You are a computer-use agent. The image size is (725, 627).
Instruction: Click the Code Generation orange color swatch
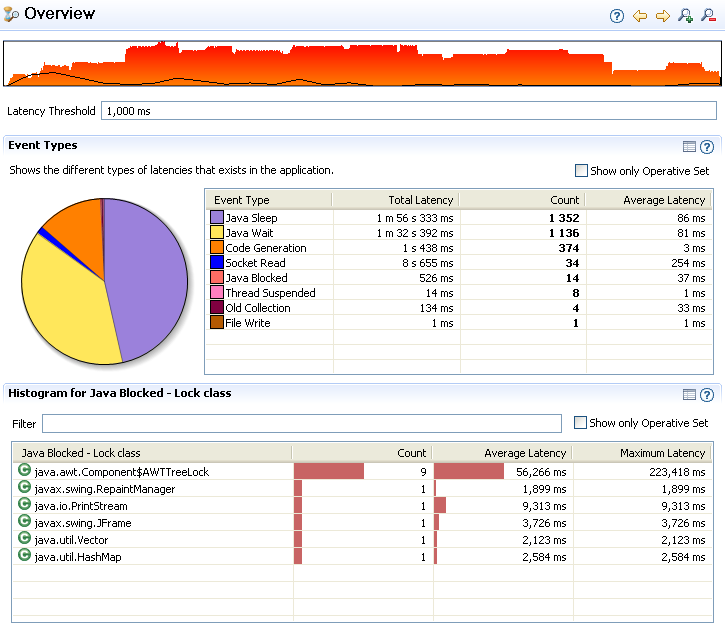(217, 247)
